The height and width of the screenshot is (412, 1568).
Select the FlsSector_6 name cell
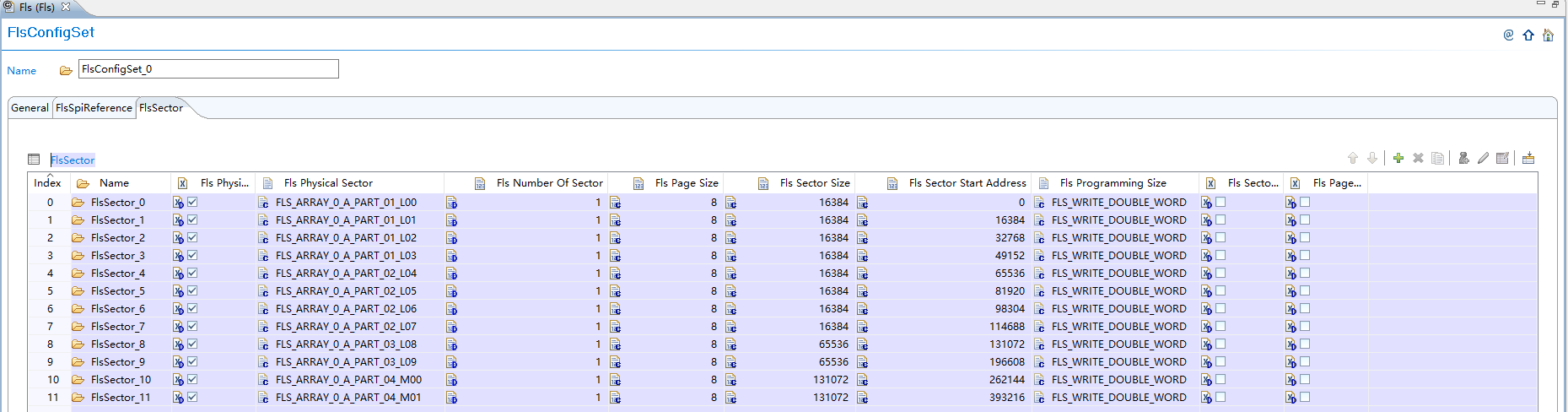click(x=118, y=309)
